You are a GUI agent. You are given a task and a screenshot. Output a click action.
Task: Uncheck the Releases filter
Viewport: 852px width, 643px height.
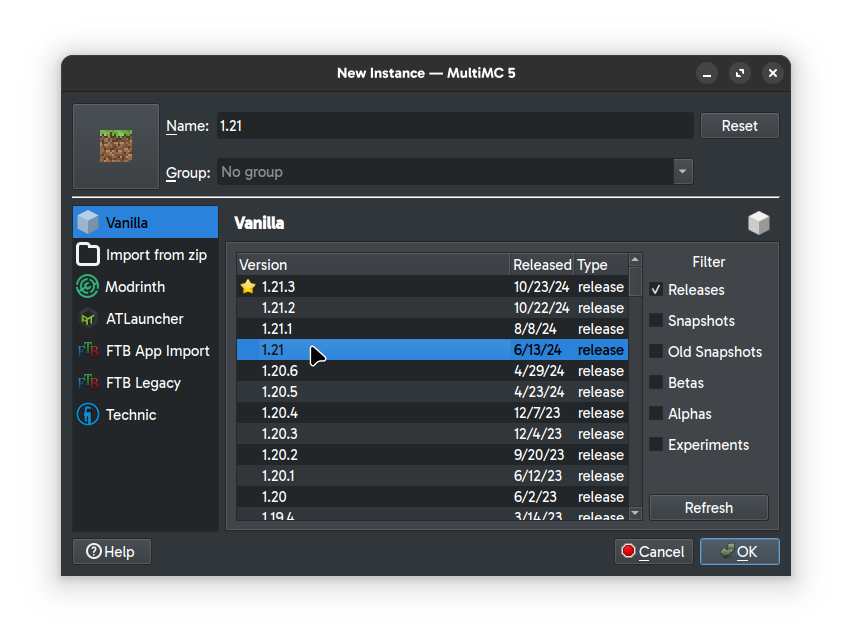(656, 290)
